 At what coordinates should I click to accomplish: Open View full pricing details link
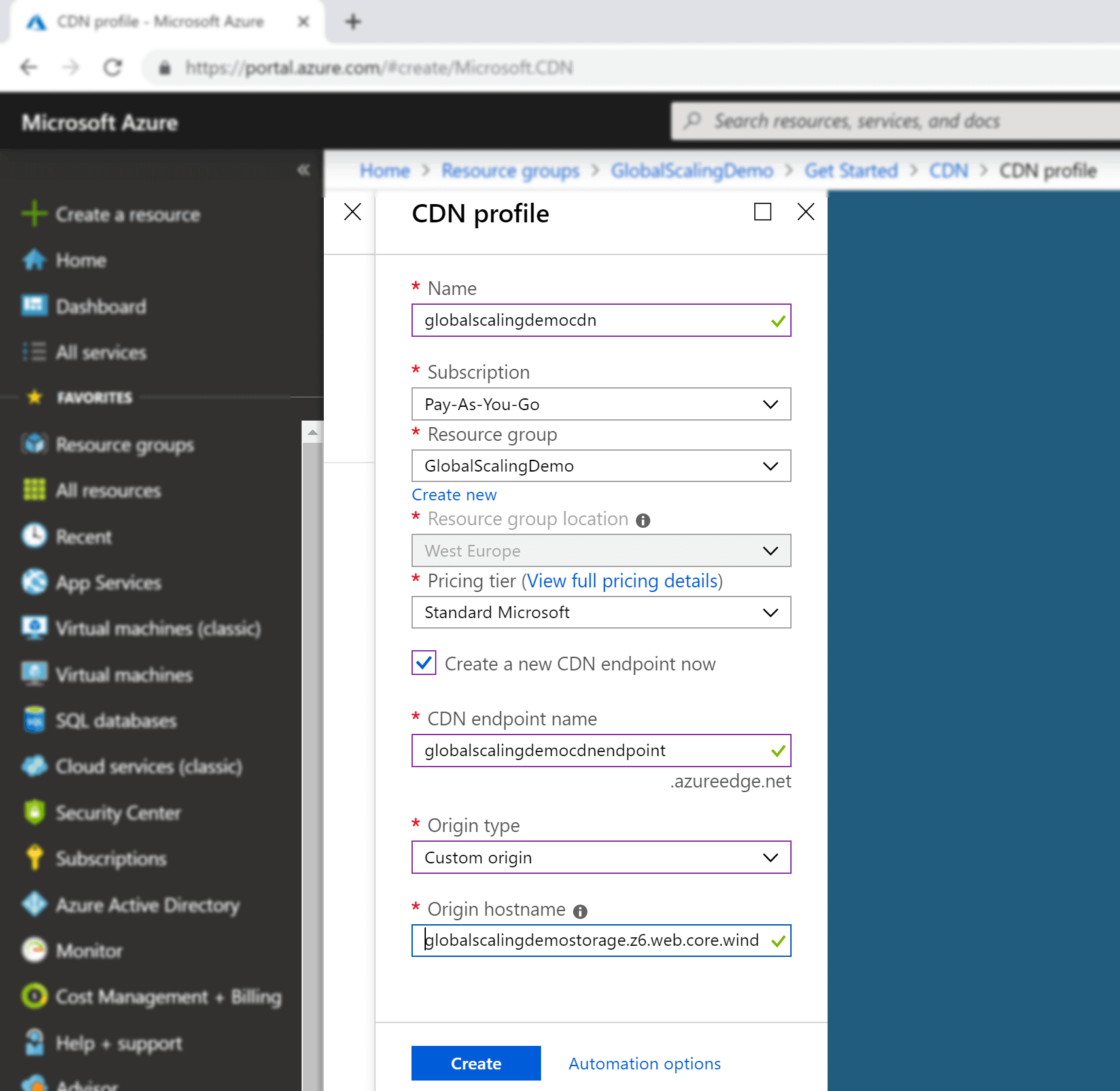(622, 581)
